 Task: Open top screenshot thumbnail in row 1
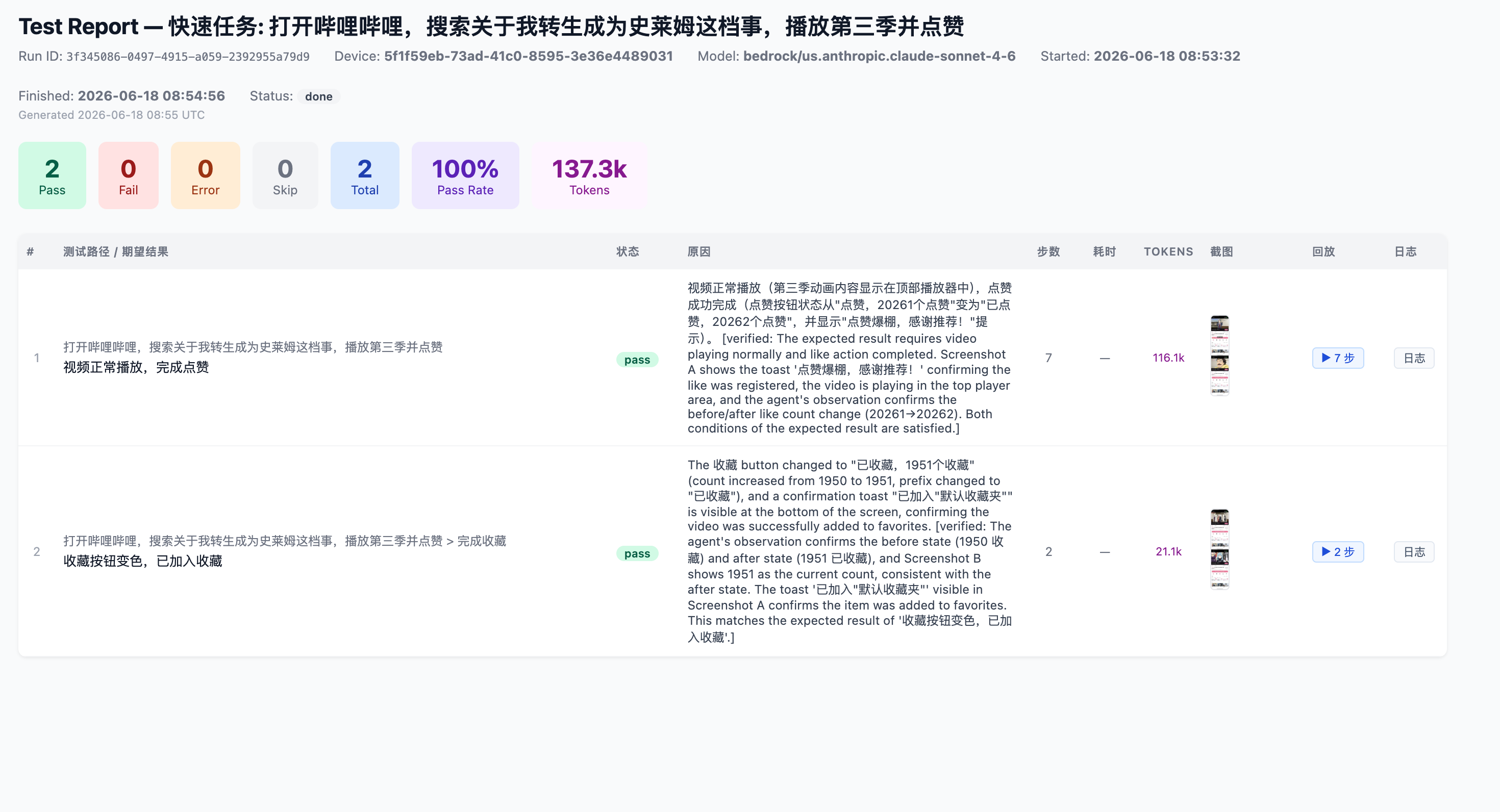(1220, 335)
